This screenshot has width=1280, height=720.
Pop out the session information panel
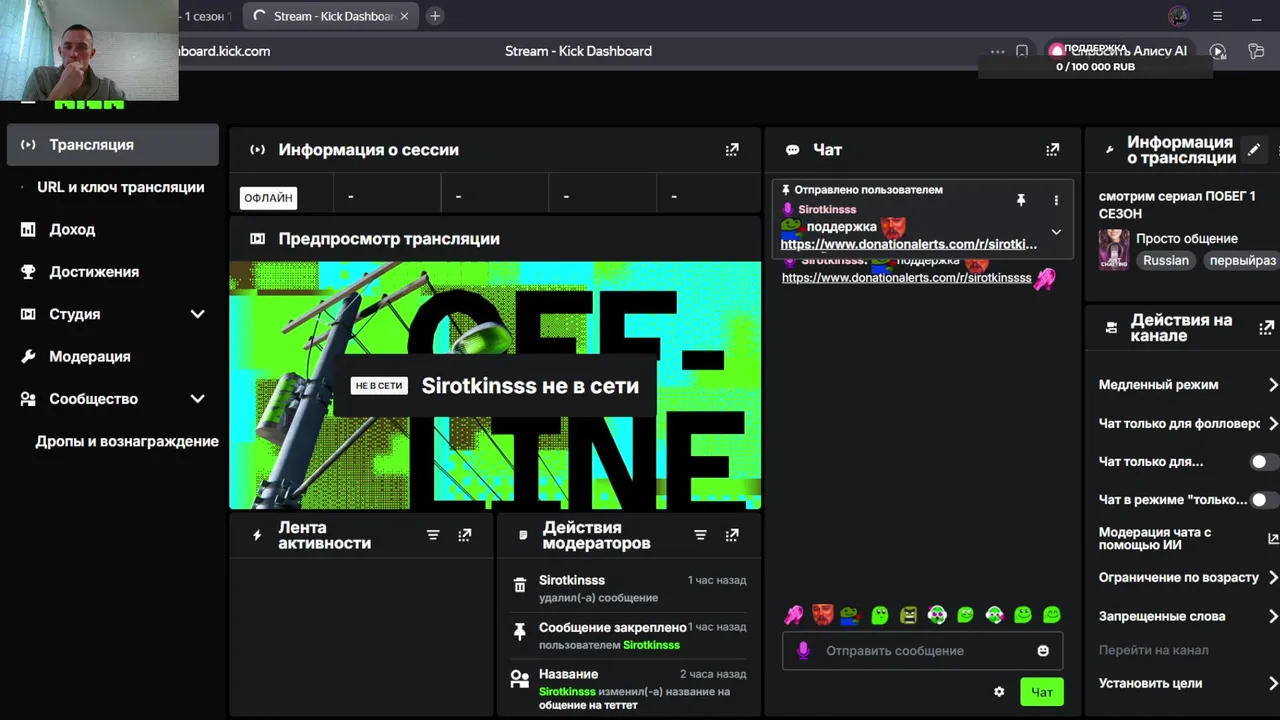[x=732, y=150]
